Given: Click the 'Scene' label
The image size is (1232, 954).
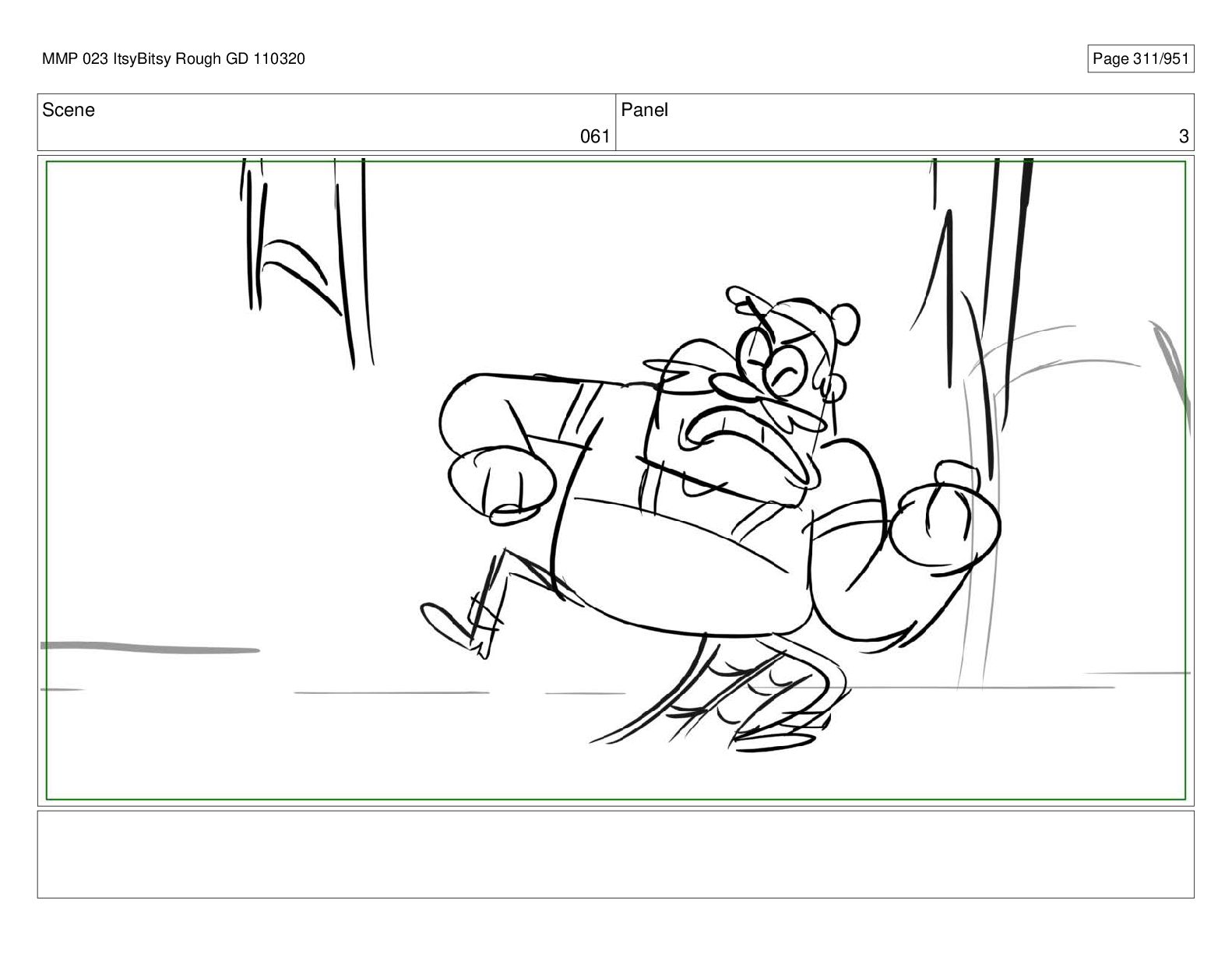Looking at the screenshot, I should [69, 110].
